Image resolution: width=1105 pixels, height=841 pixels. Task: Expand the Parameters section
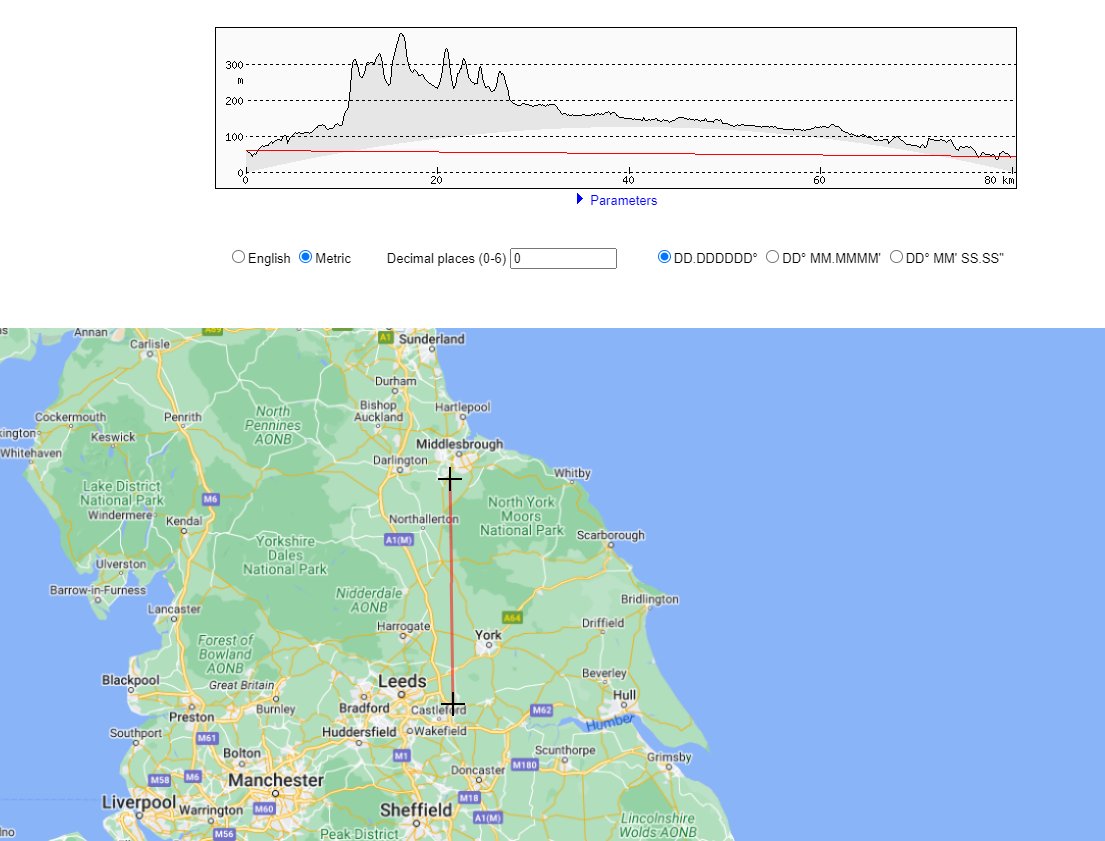[x=616, y=200]
